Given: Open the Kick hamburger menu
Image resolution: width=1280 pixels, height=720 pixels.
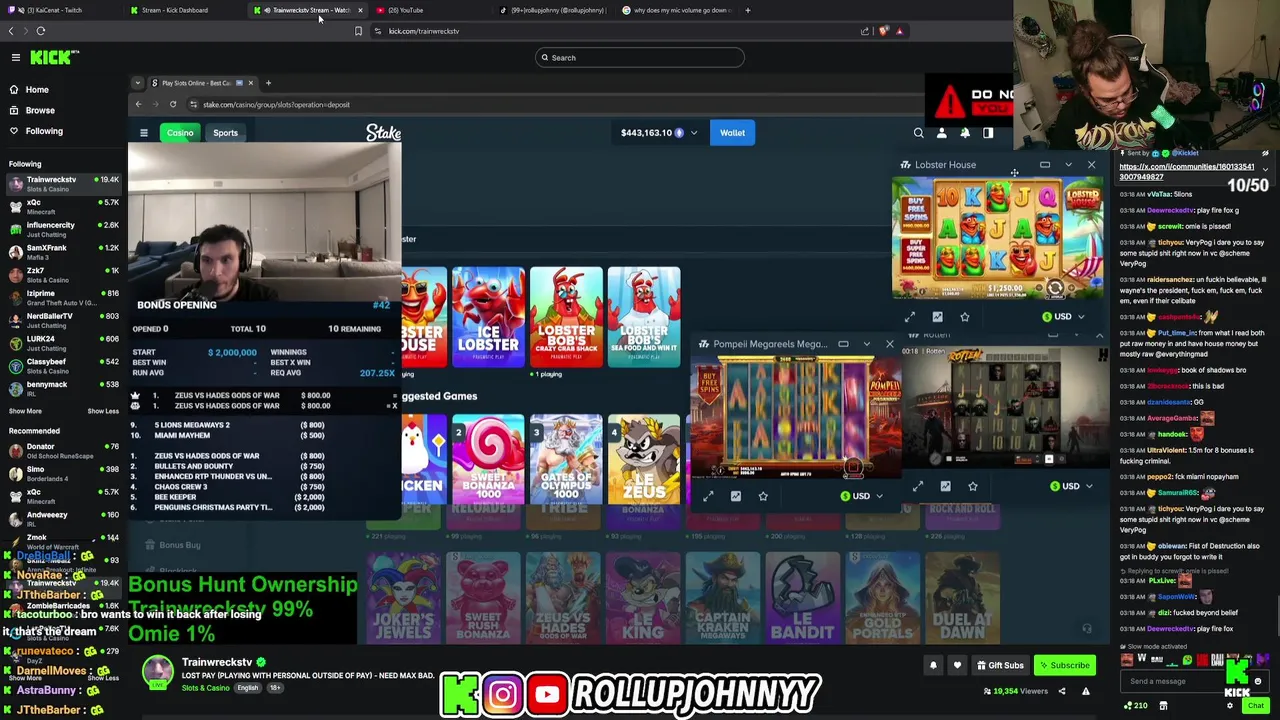Looking at the screenshot, I should (x=16, y=57).
